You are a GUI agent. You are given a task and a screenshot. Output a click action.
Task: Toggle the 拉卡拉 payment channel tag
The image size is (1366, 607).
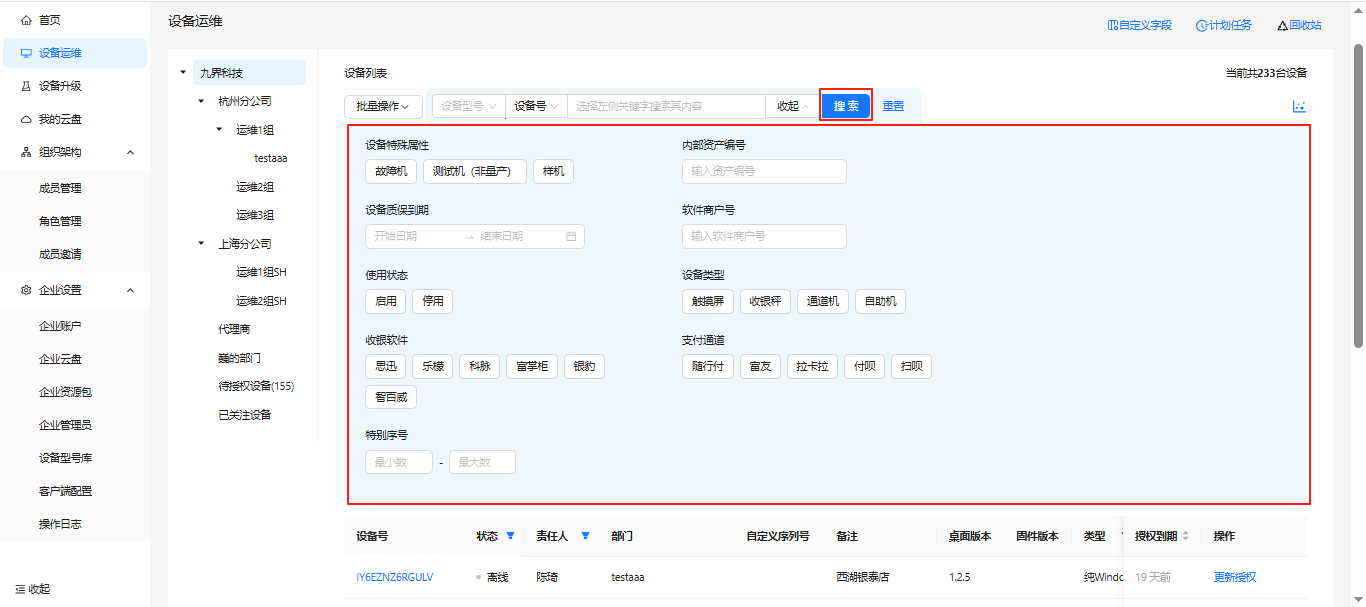click(812, 366)
